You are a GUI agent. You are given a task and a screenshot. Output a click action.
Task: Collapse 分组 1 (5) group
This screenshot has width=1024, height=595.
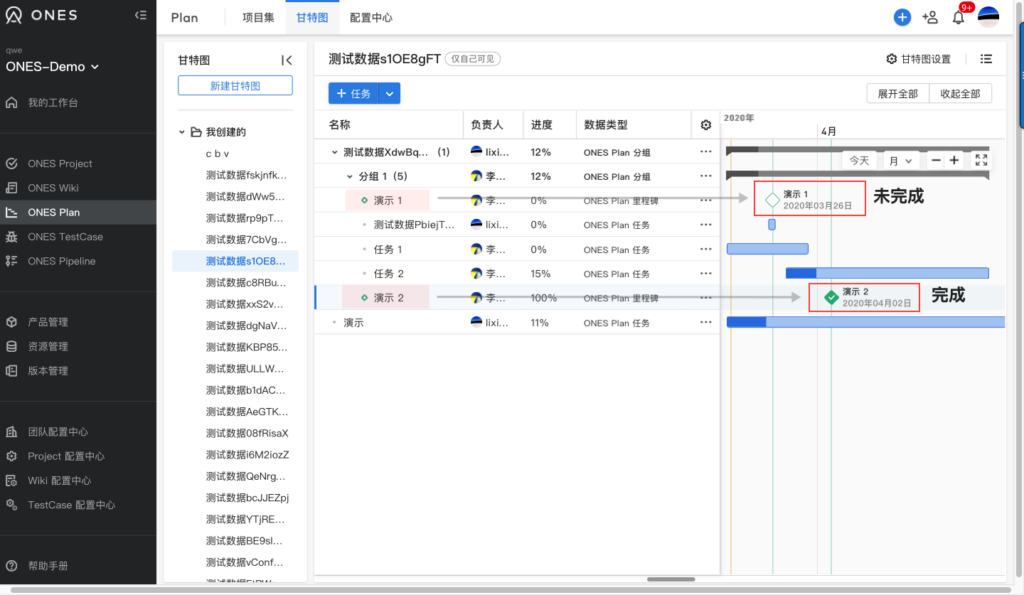[x=349, y=176]
